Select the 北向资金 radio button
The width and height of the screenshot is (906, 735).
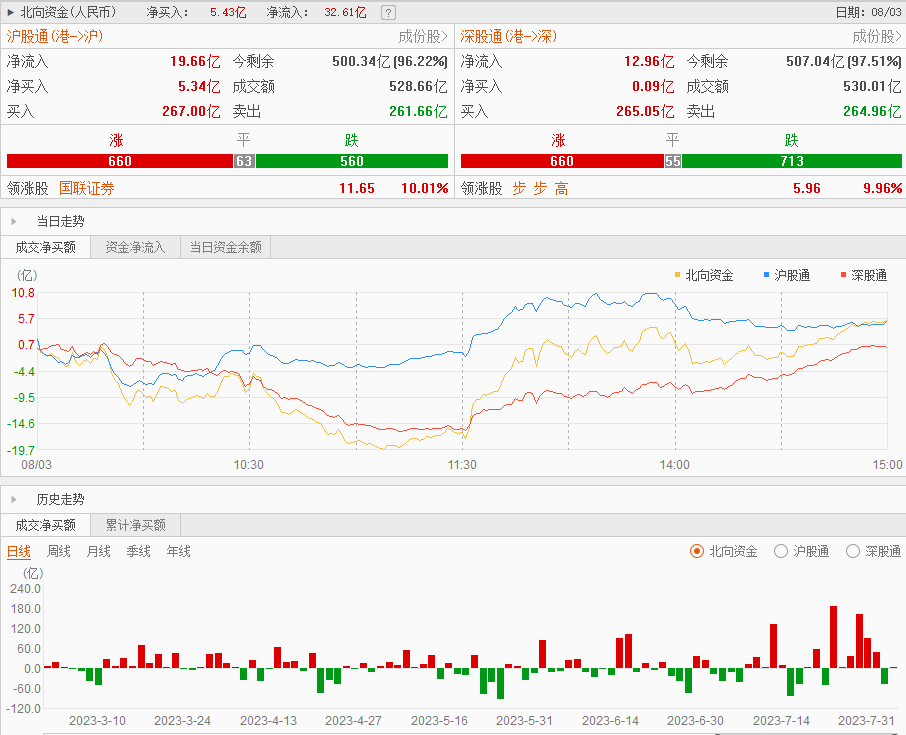click(697, 551)
